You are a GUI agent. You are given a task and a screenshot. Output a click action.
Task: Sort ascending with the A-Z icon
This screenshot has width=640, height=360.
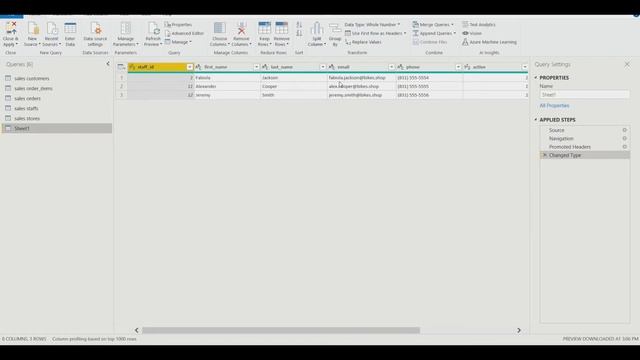tap(299, 25)
